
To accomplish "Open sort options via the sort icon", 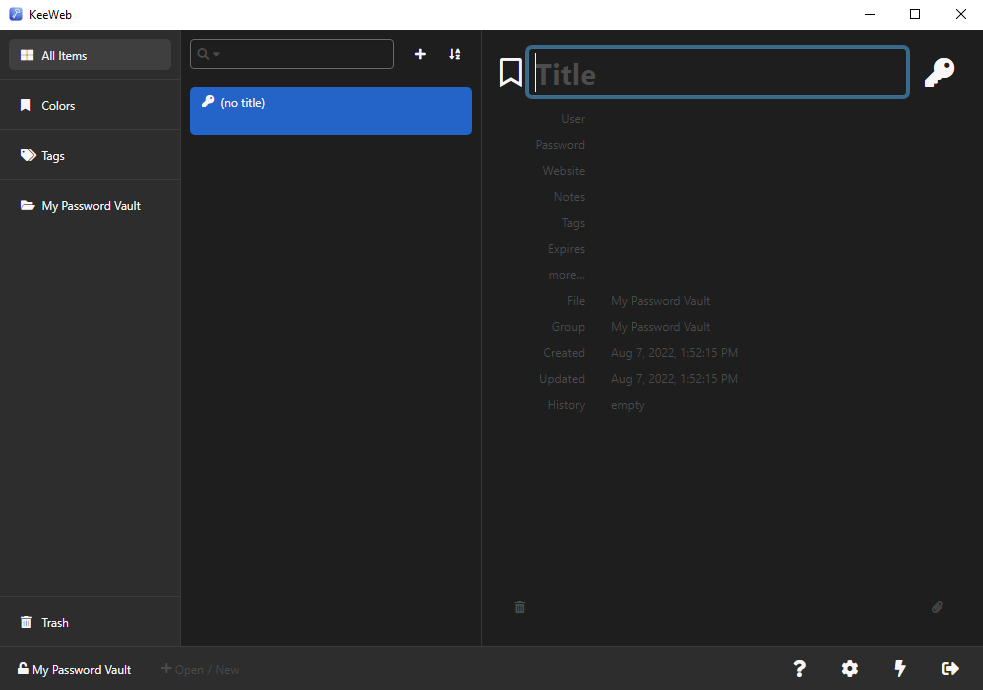I will pos(455,54).
